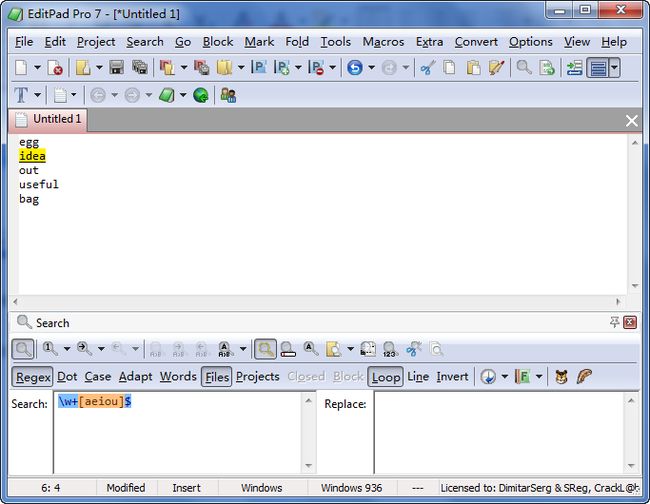
Task: Open the Undo history dropdown arrow
Action: [x=371, y=67]
